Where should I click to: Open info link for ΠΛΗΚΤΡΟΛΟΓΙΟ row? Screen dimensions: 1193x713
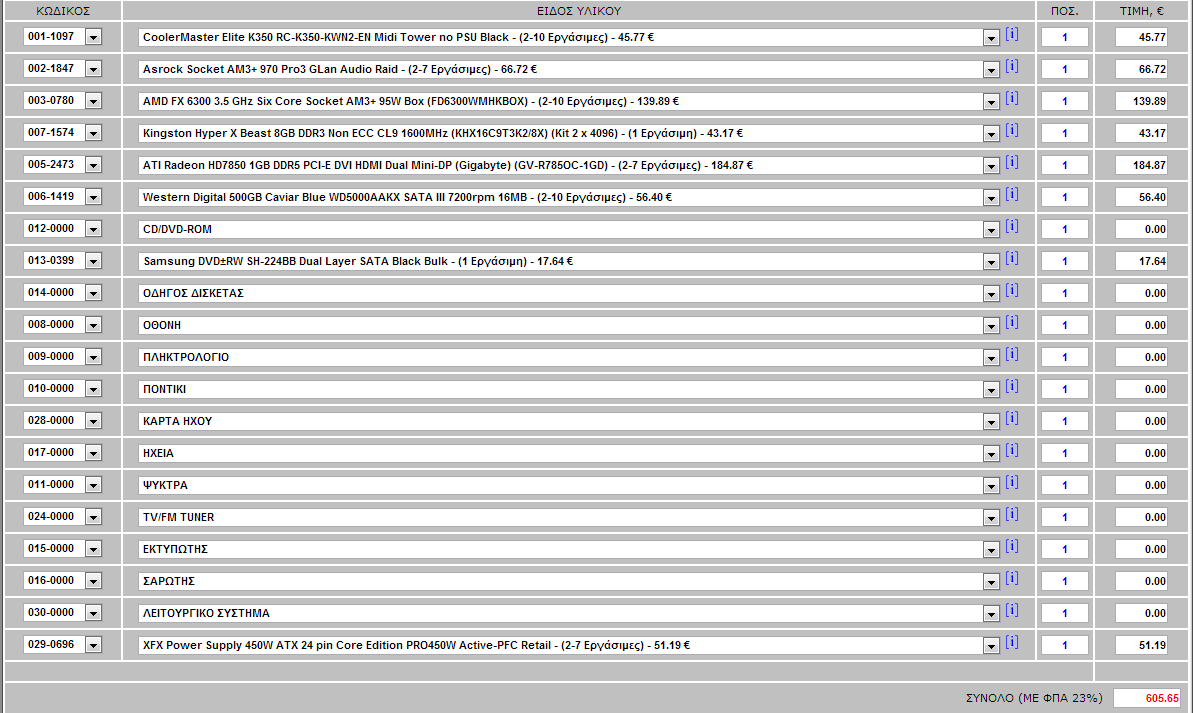(1011, 354)
